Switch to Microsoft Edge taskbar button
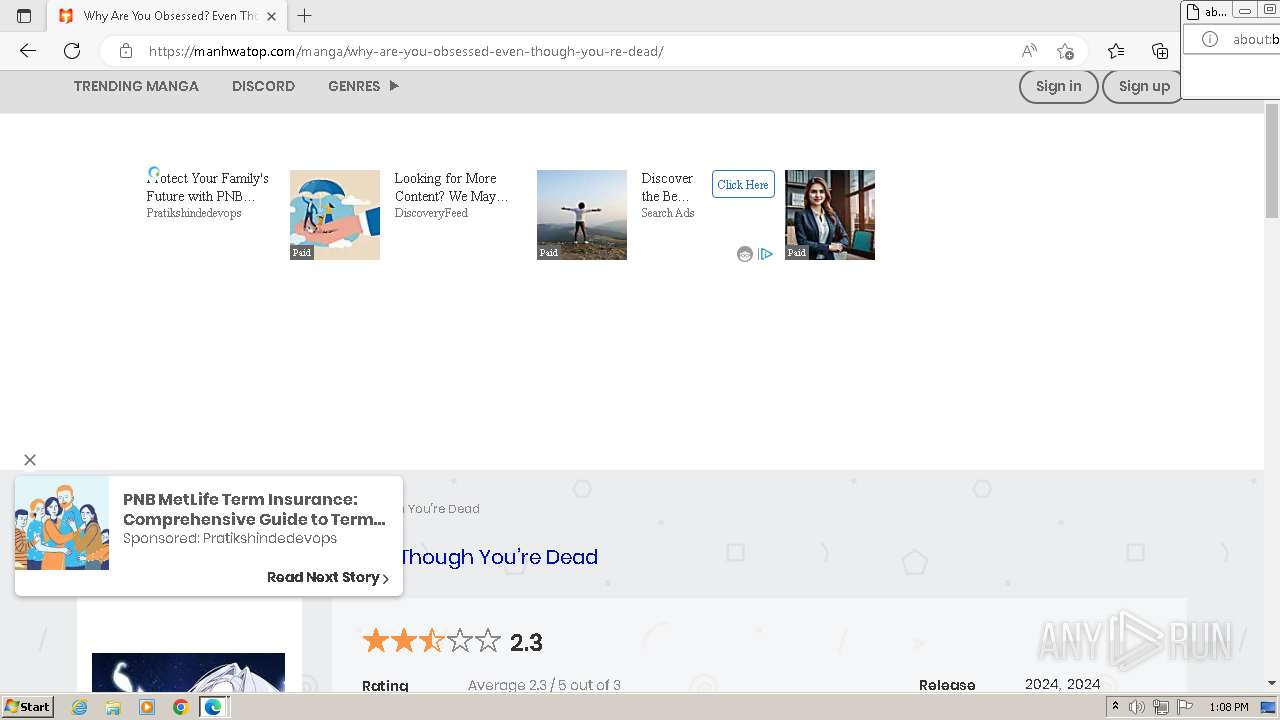The width and height of the screenshot is (1280, 720). pos(213,707)
